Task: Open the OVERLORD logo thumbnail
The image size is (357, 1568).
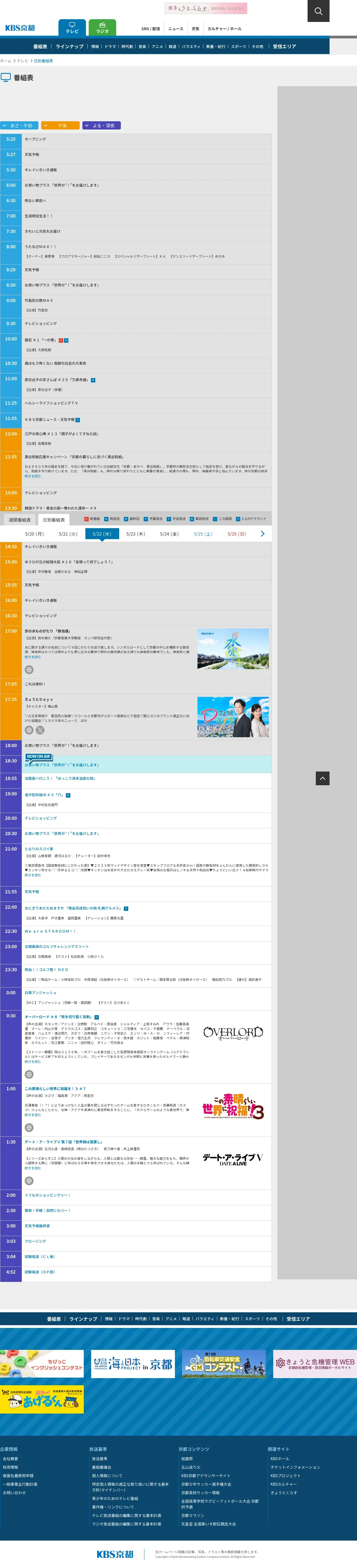Action: click(x=233, y=1034)
